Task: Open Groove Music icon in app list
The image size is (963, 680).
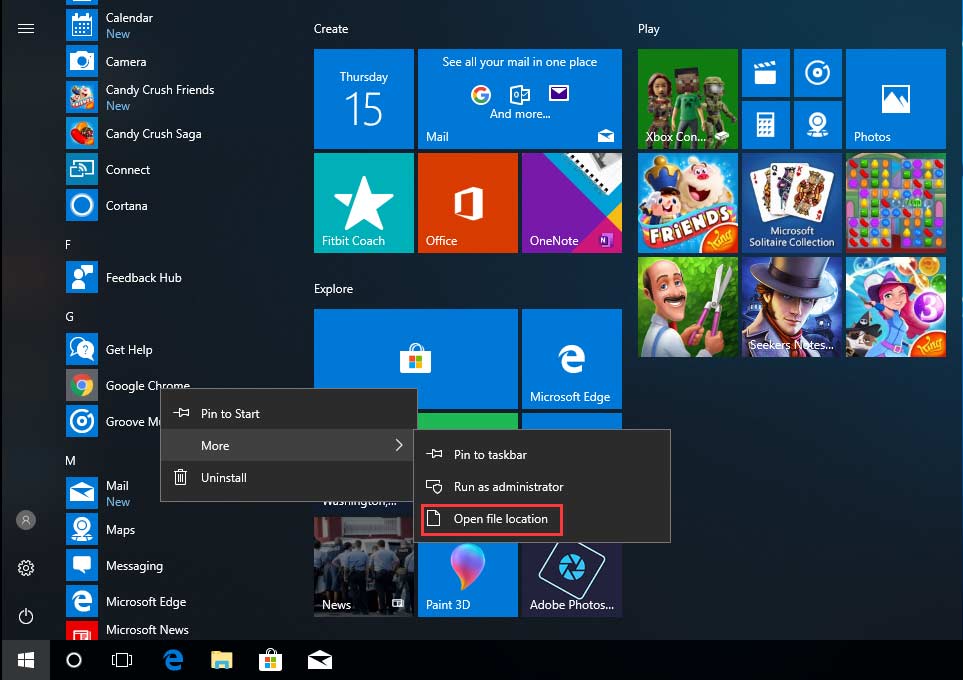Action: click(x=82, y=421)
